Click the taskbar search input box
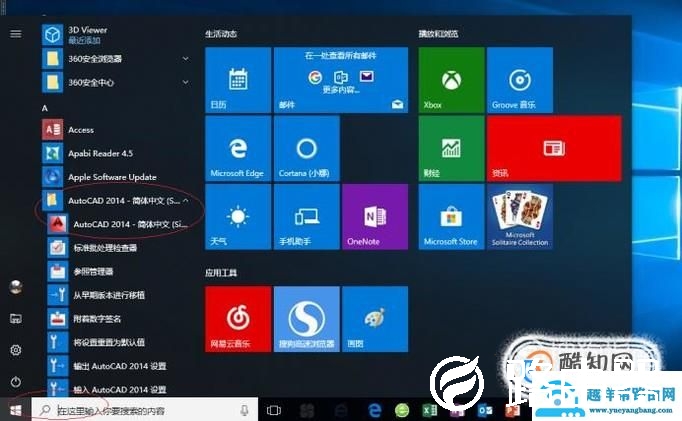This screenshot has width=682, height=421. click(x=144, y=410)
